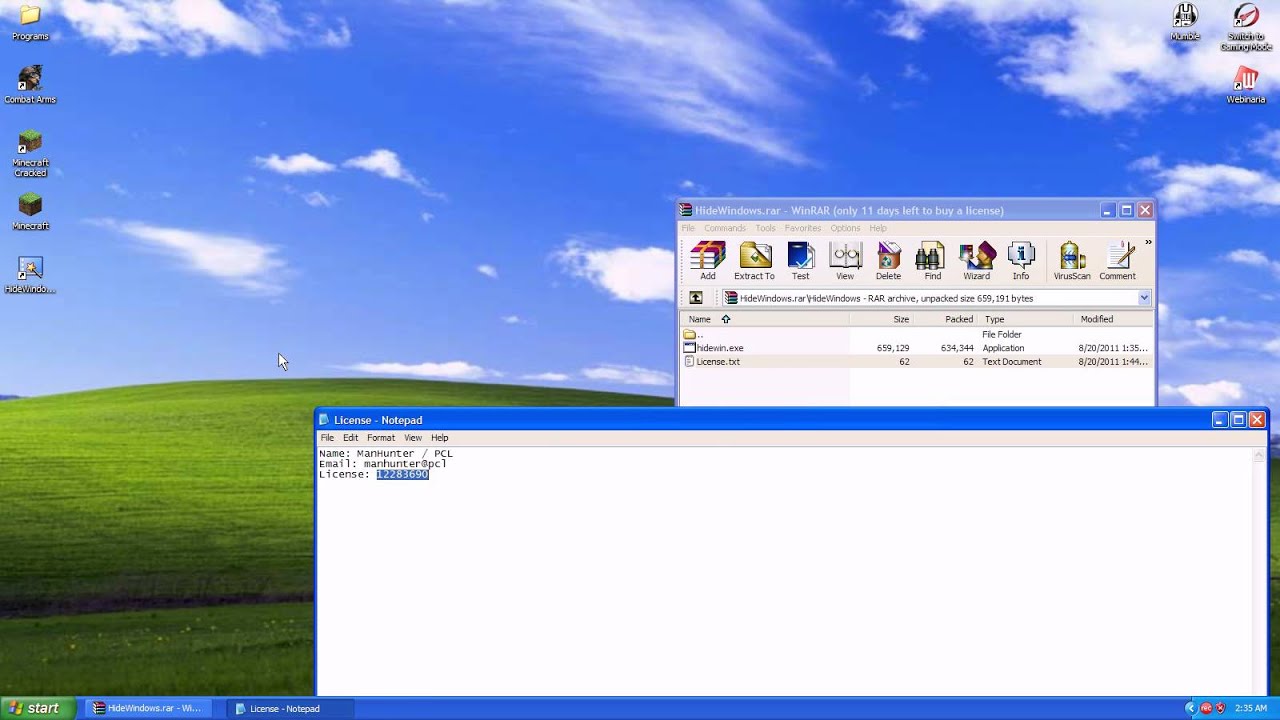The height and width of the screenshot is (720, 1280).
Task: Select the Webinaria desktop shortcut
Action: coord(1246,85)
